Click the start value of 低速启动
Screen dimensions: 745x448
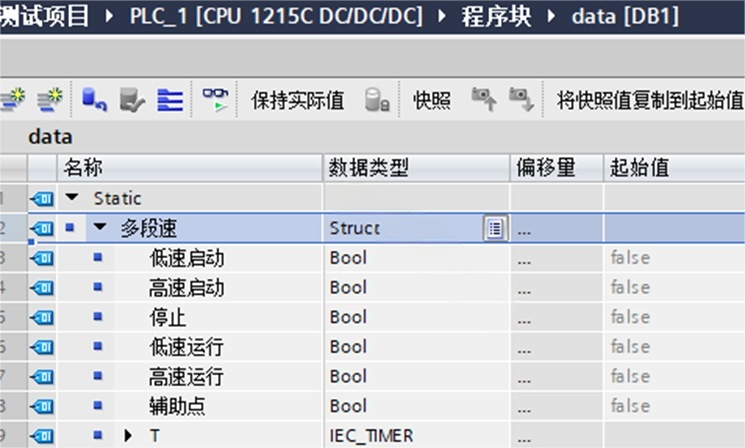point(675,258)
